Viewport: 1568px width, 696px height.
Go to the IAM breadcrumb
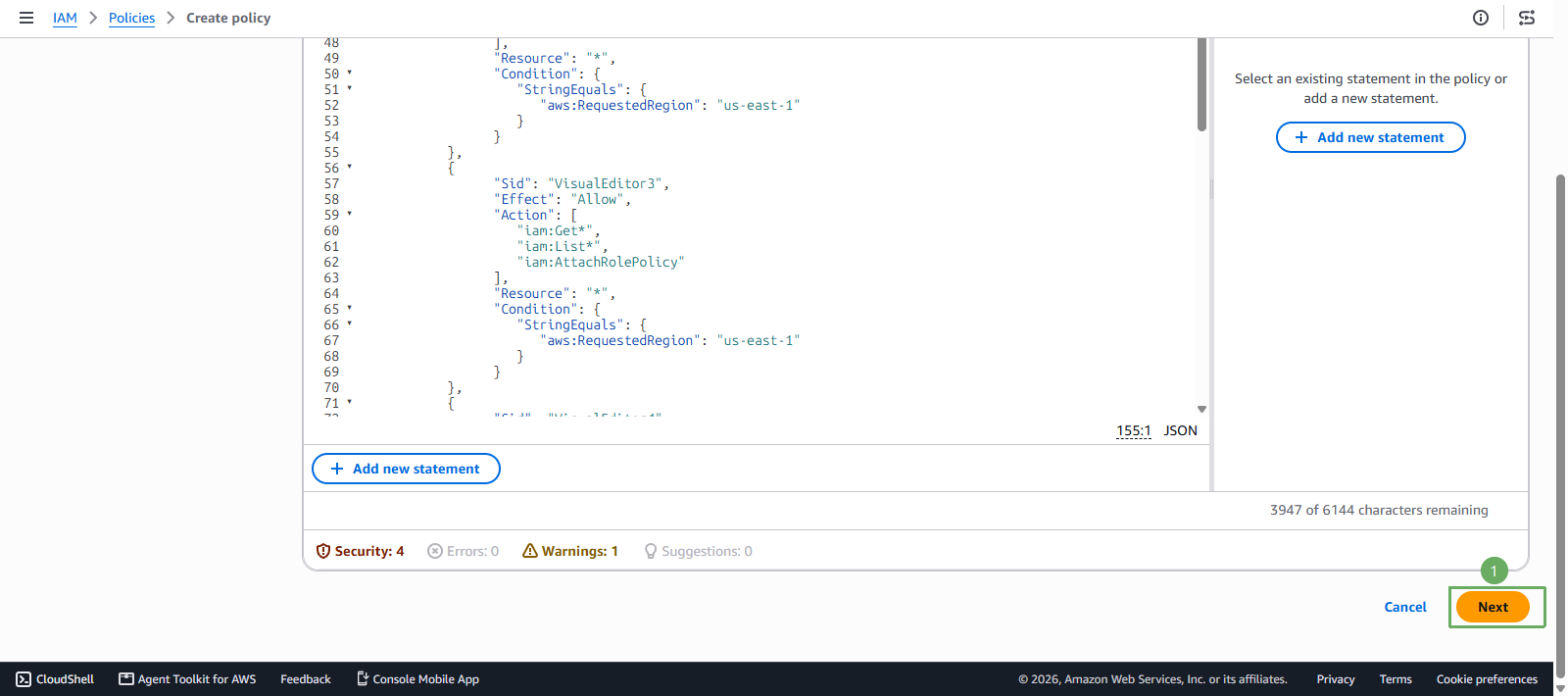coord(65,18)
